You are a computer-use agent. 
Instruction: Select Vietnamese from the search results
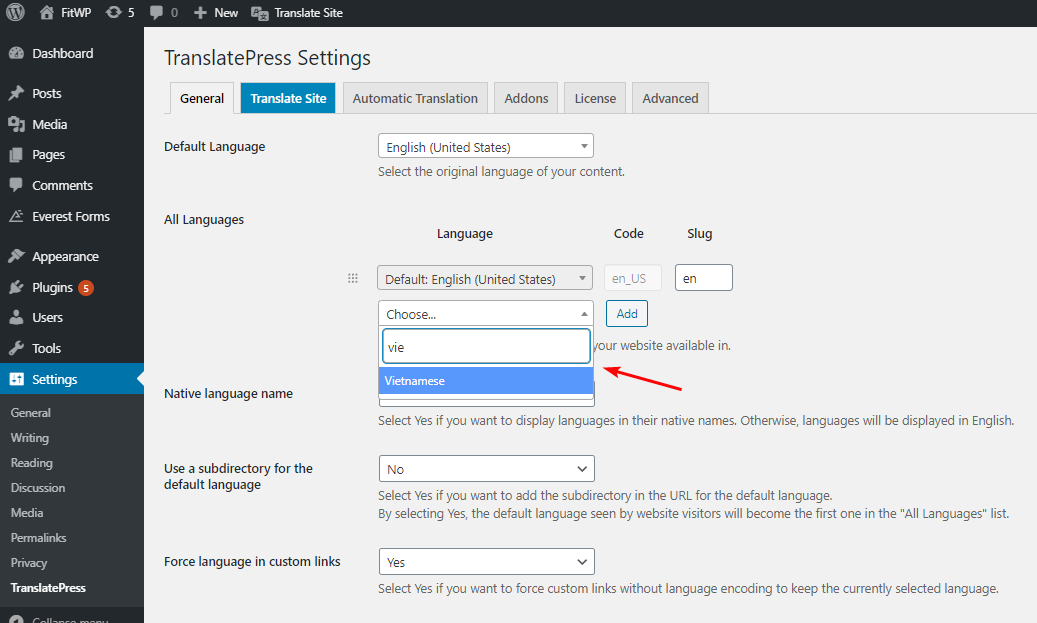click(x=485, y=381)
